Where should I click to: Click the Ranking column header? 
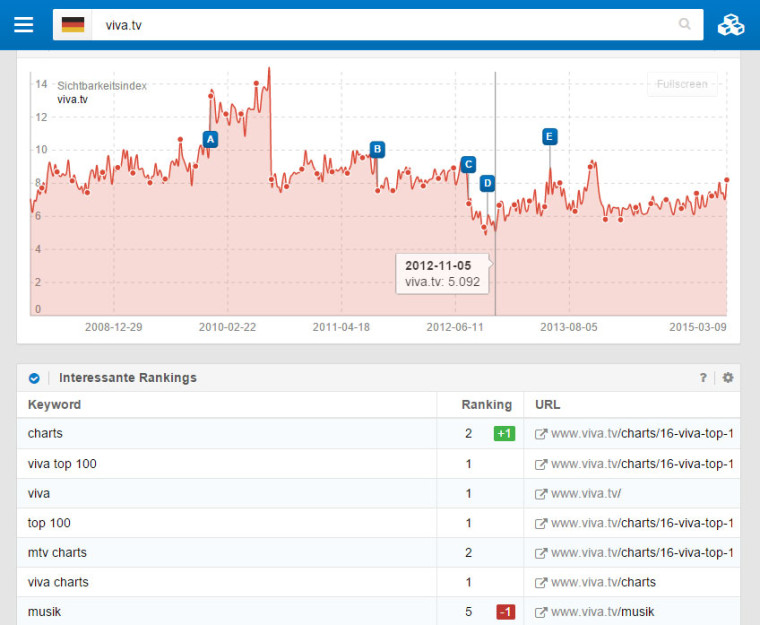(x=486, y=405)
